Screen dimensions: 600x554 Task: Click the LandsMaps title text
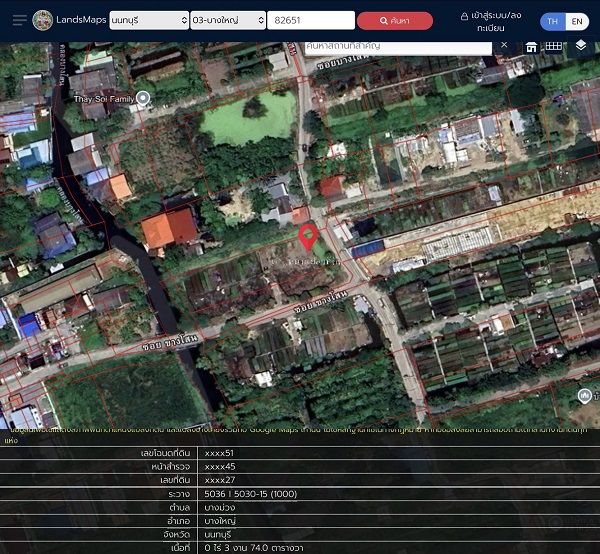click(83, 21)
